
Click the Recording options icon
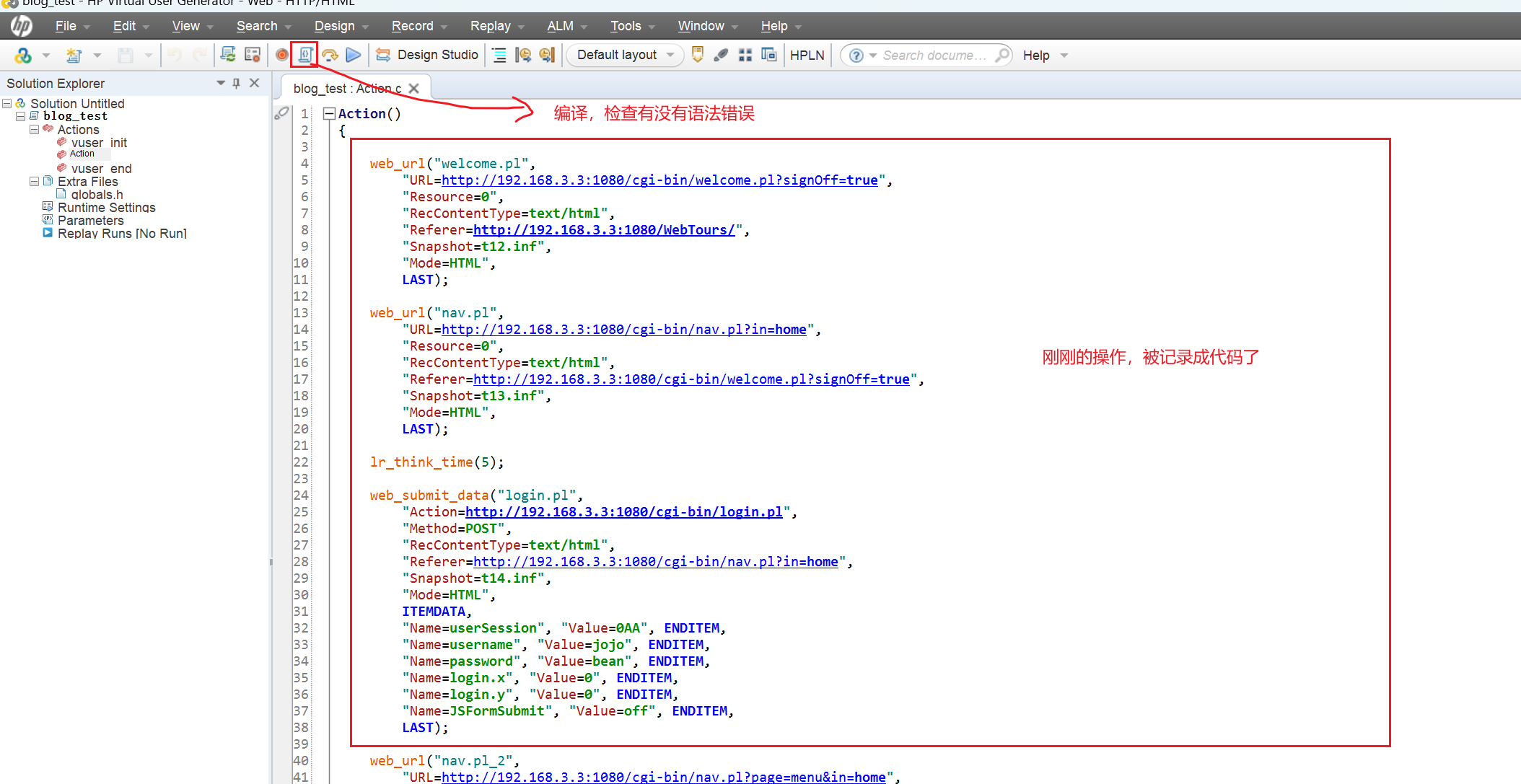253,55
